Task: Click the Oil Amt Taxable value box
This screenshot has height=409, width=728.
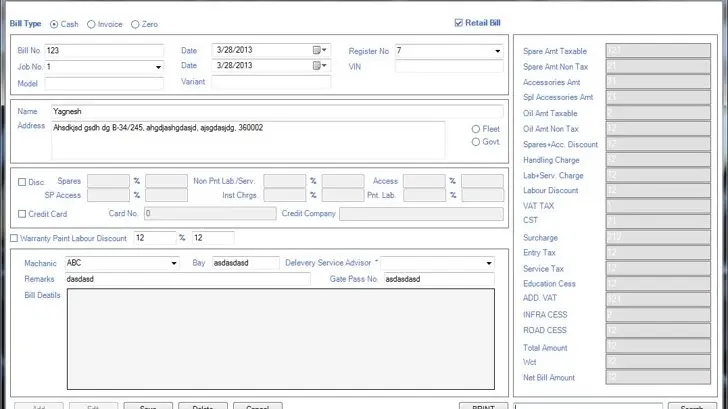Action: tap(658, 113)
